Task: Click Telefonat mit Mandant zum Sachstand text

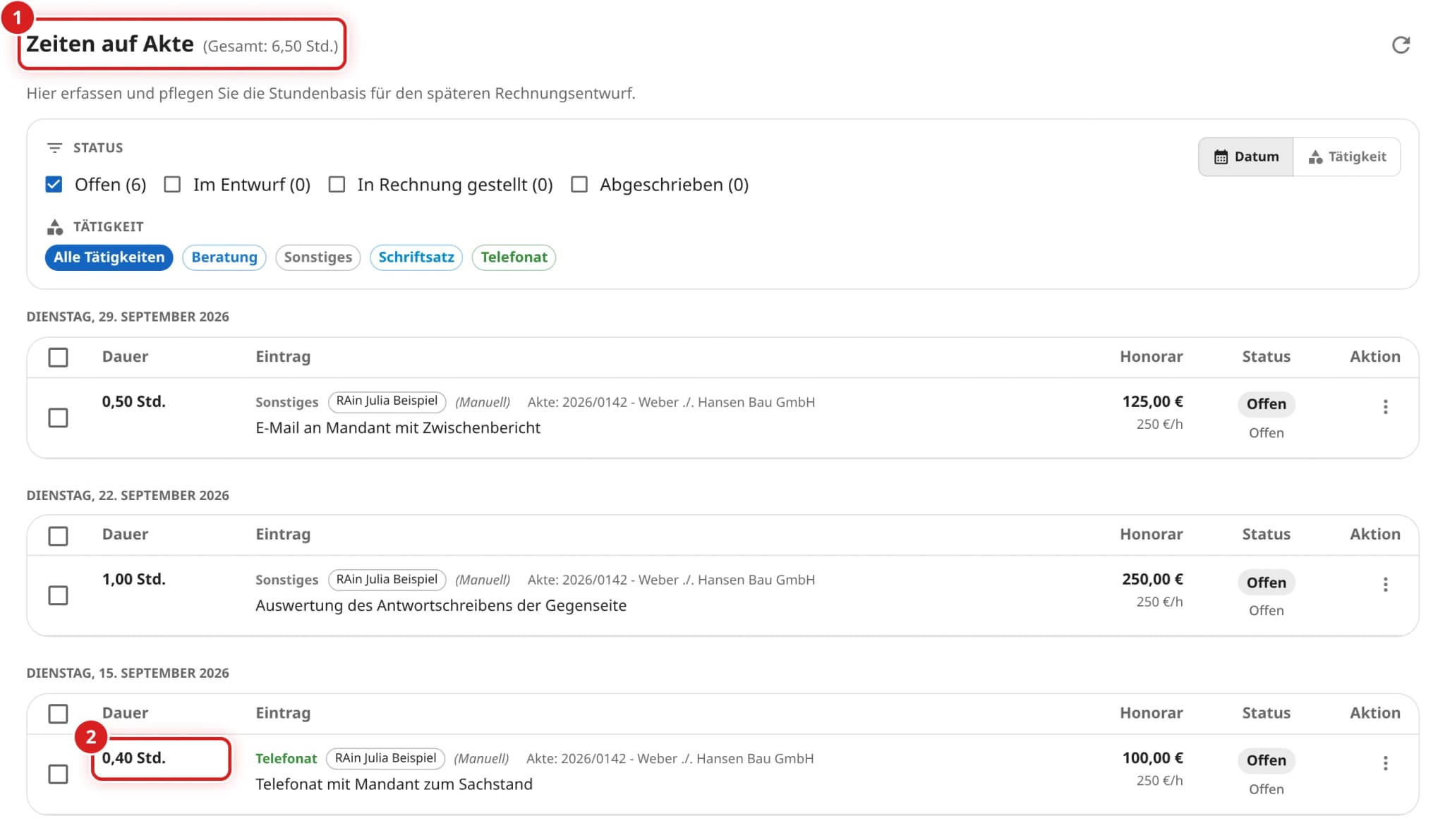Action: click(x=394, y=784)
